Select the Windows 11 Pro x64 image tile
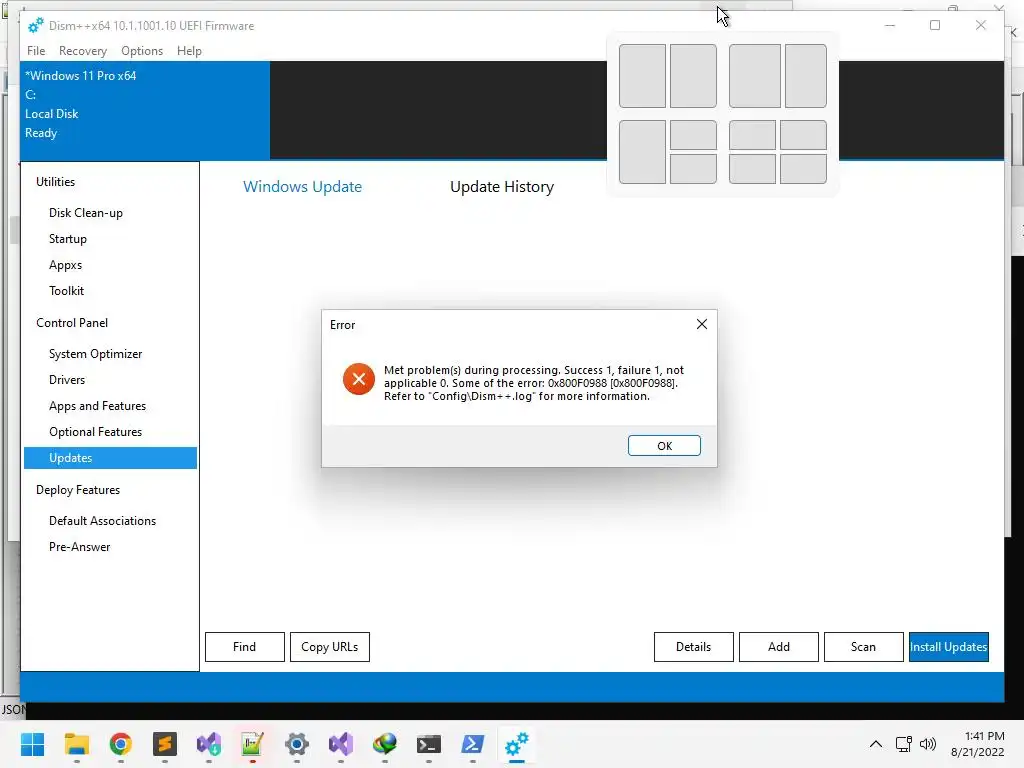This screenshot has height=768, width=1024. (x=145, y=110)
